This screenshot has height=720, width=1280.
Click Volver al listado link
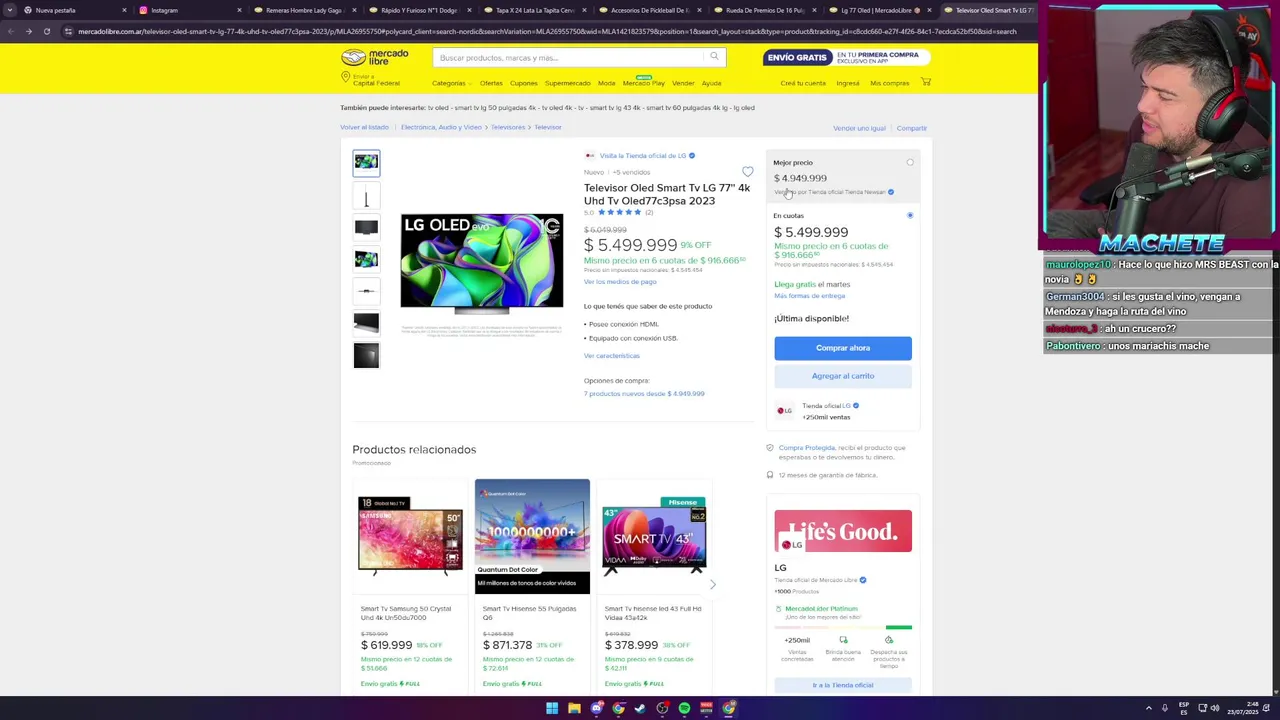point(364,127)
